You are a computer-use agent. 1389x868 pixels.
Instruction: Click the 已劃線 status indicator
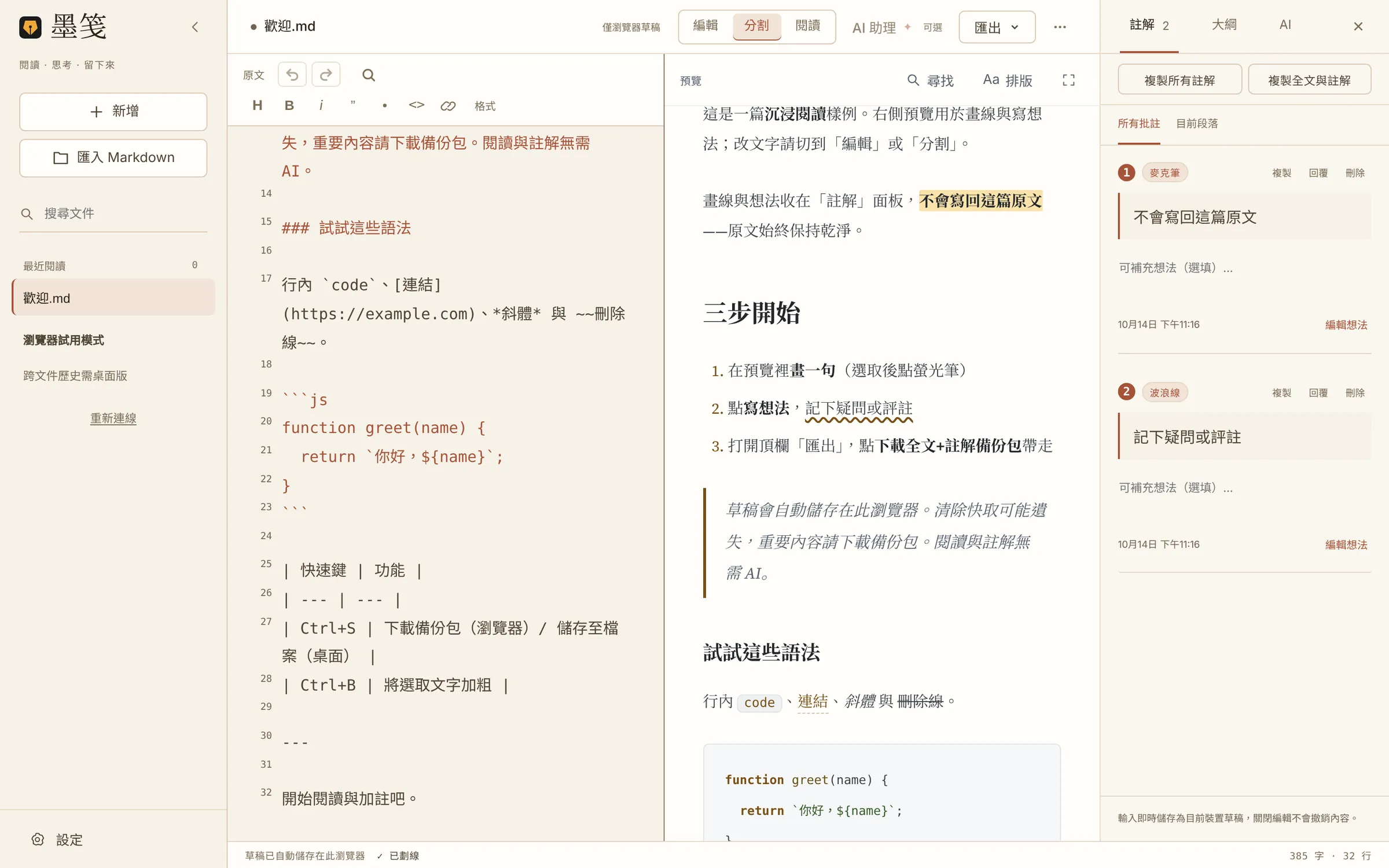coord(398,856)
